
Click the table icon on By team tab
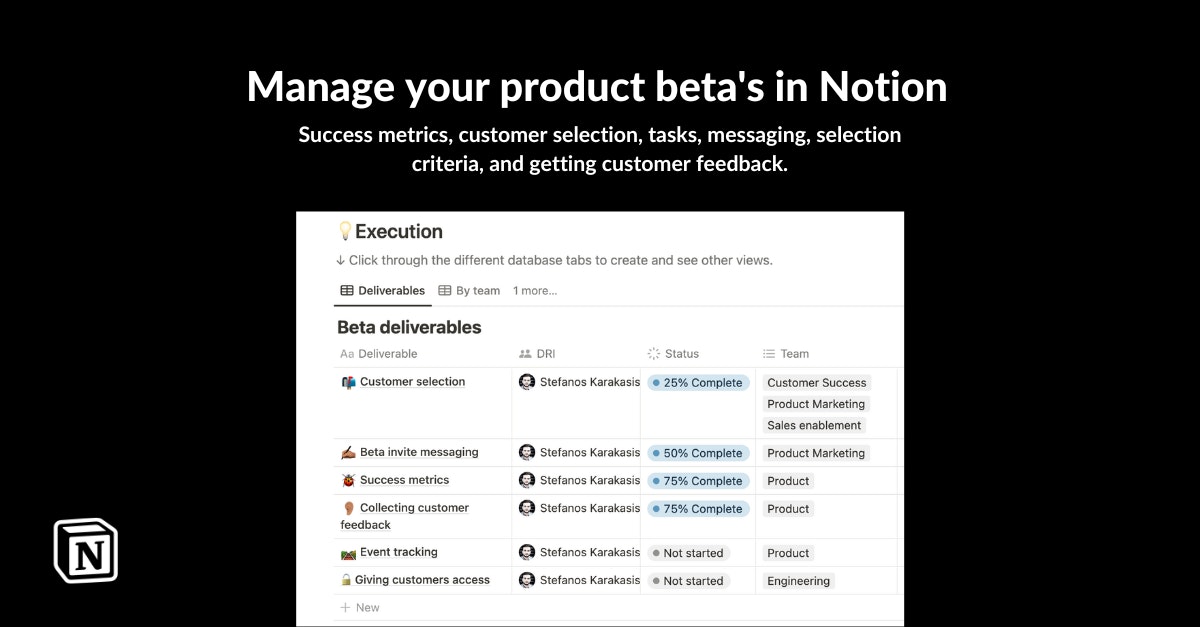tap(444, 291)
